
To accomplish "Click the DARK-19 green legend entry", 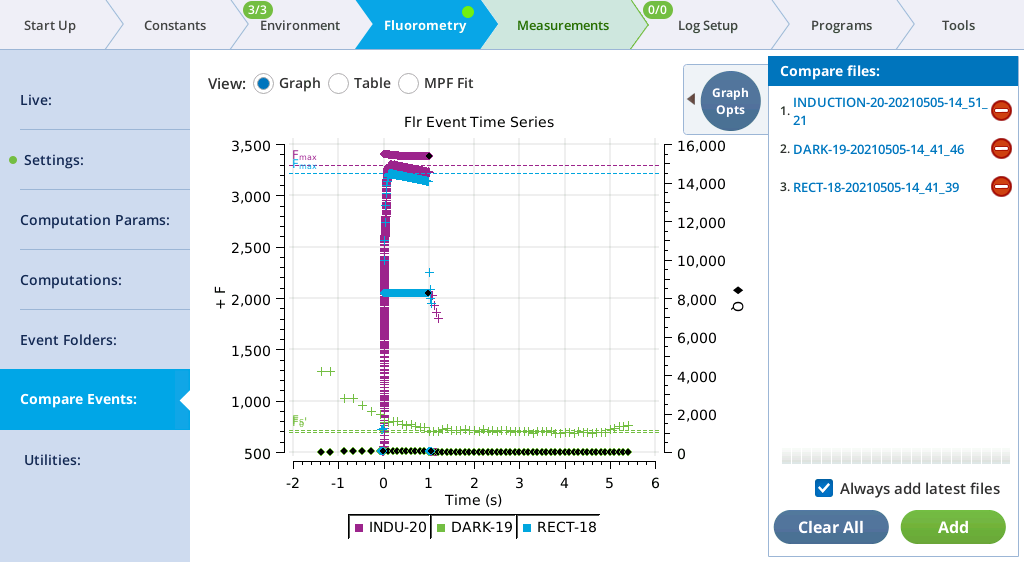I will point(477,527).
